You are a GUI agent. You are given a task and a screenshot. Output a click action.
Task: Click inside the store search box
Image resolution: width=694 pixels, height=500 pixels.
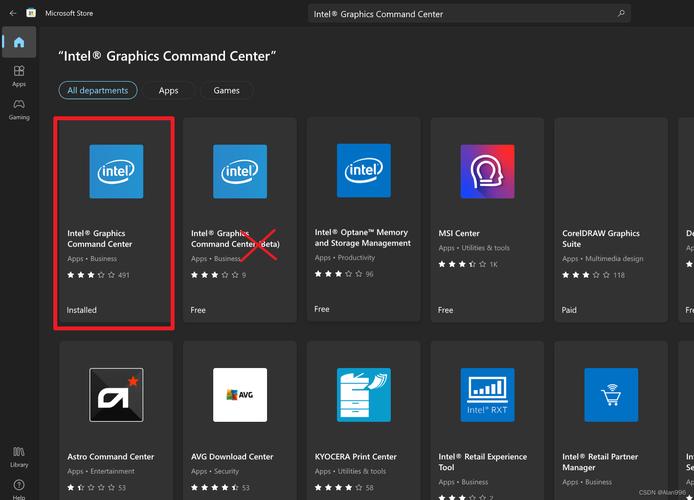(460, 14)
